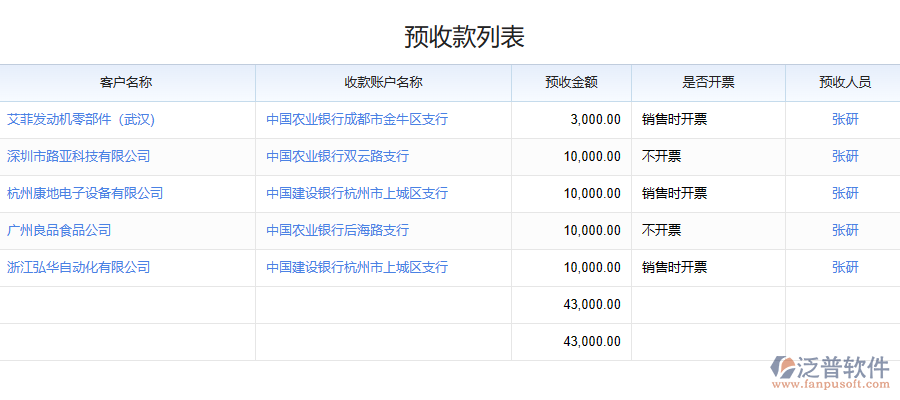Sort by 客户名称 column header
900x400 pixels.
(x=126, y=83)
